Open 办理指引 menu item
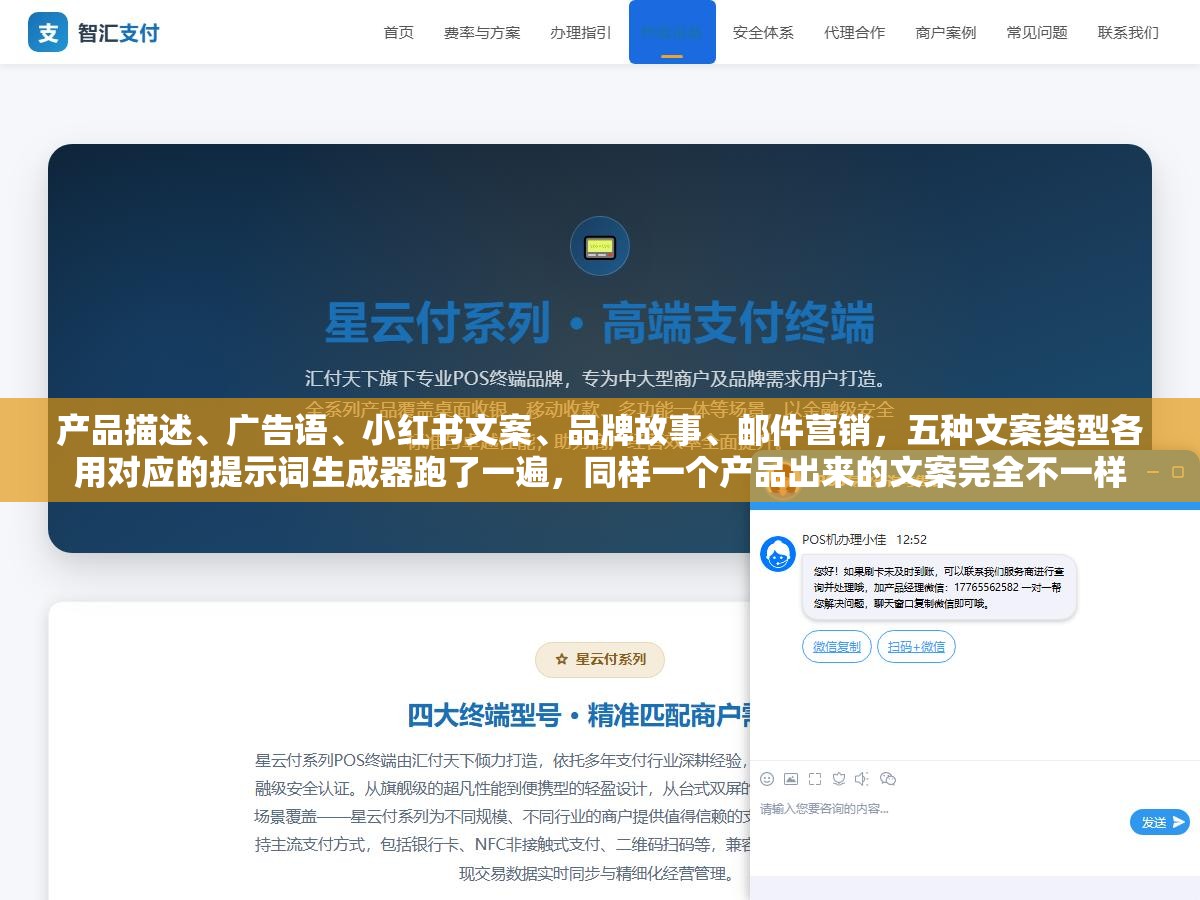 click(581, 32)
